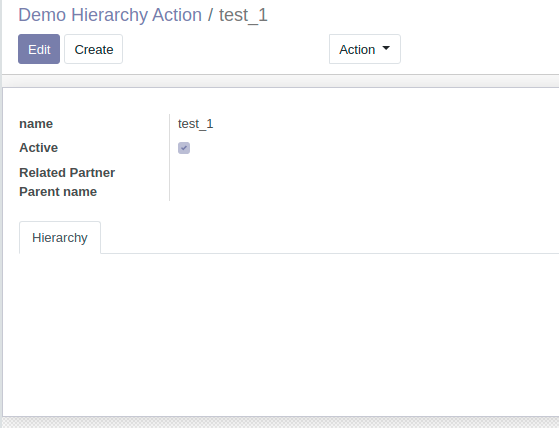Click the gray strip below control buttons
This screenshot has height=428, width=559.
pyautogui.click(x=281, y=81)
